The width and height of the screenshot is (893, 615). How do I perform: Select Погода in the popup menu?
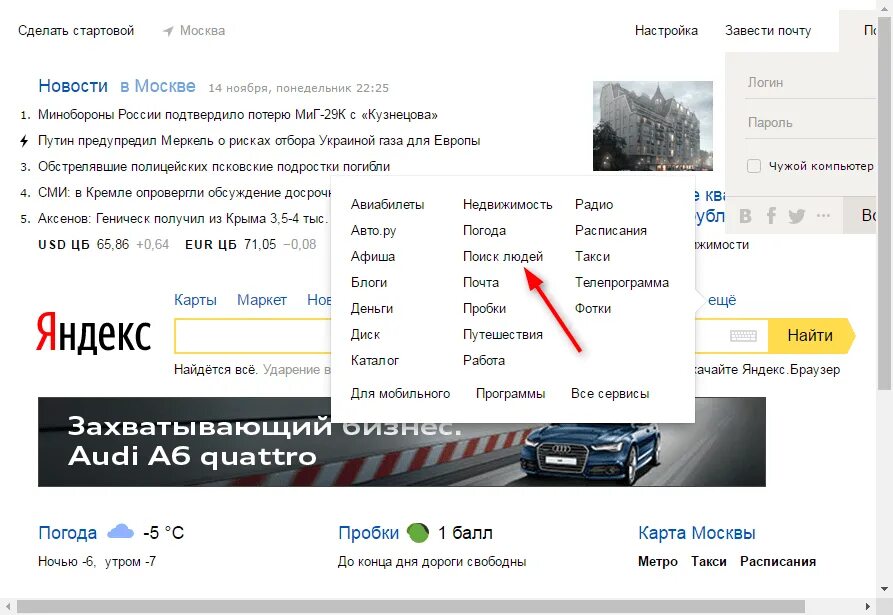coord(484,231)
